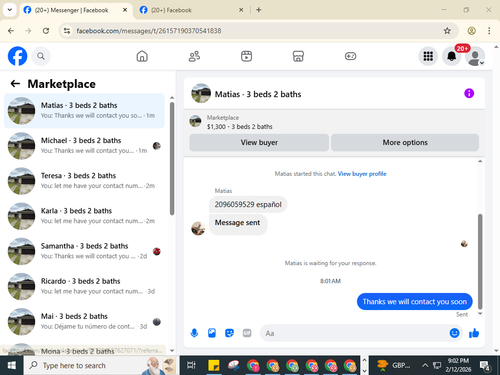Close the Messenger | Facebook tab
The height and width of the screenshot is (375, 500).
125,10
